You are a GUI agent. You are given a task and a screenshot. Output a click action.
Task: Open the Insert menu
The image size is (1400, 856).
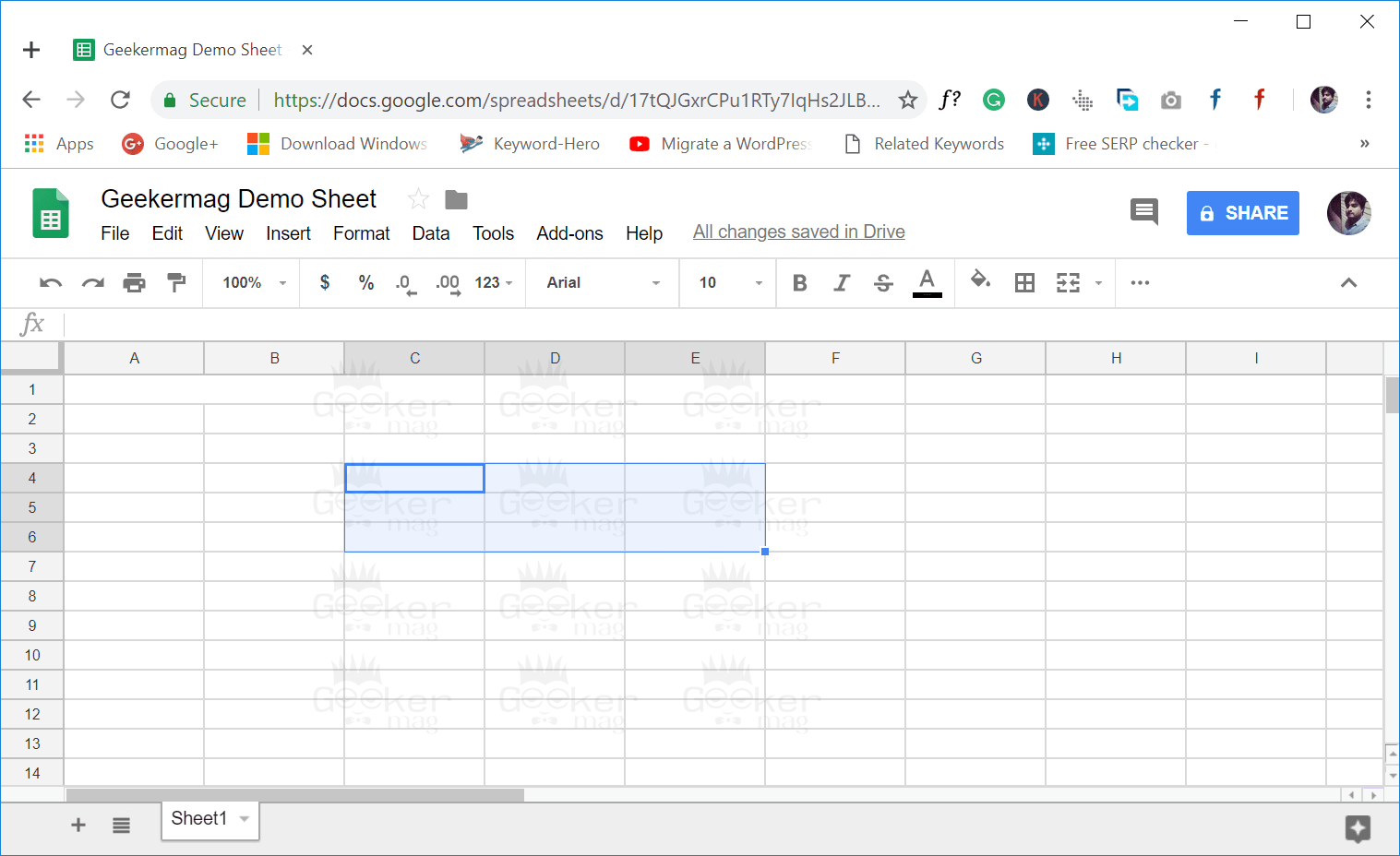(x=287, y=233)
